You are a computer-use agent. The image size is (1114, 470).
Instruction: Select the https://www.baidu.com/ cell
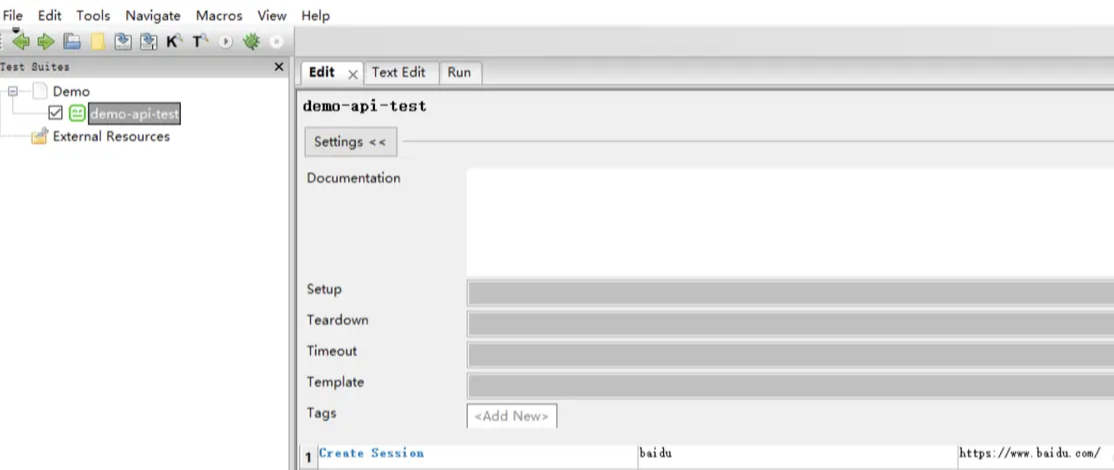coord(1036,457)
